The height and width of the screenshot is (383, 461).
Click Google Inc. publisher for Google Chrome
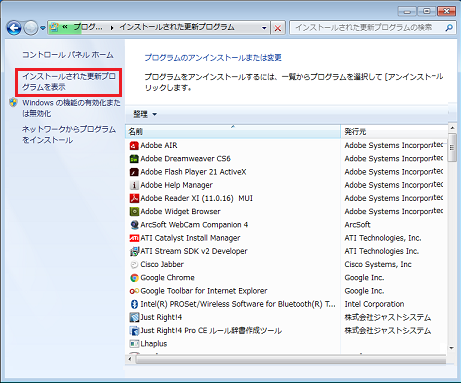(x=364, y=278)
